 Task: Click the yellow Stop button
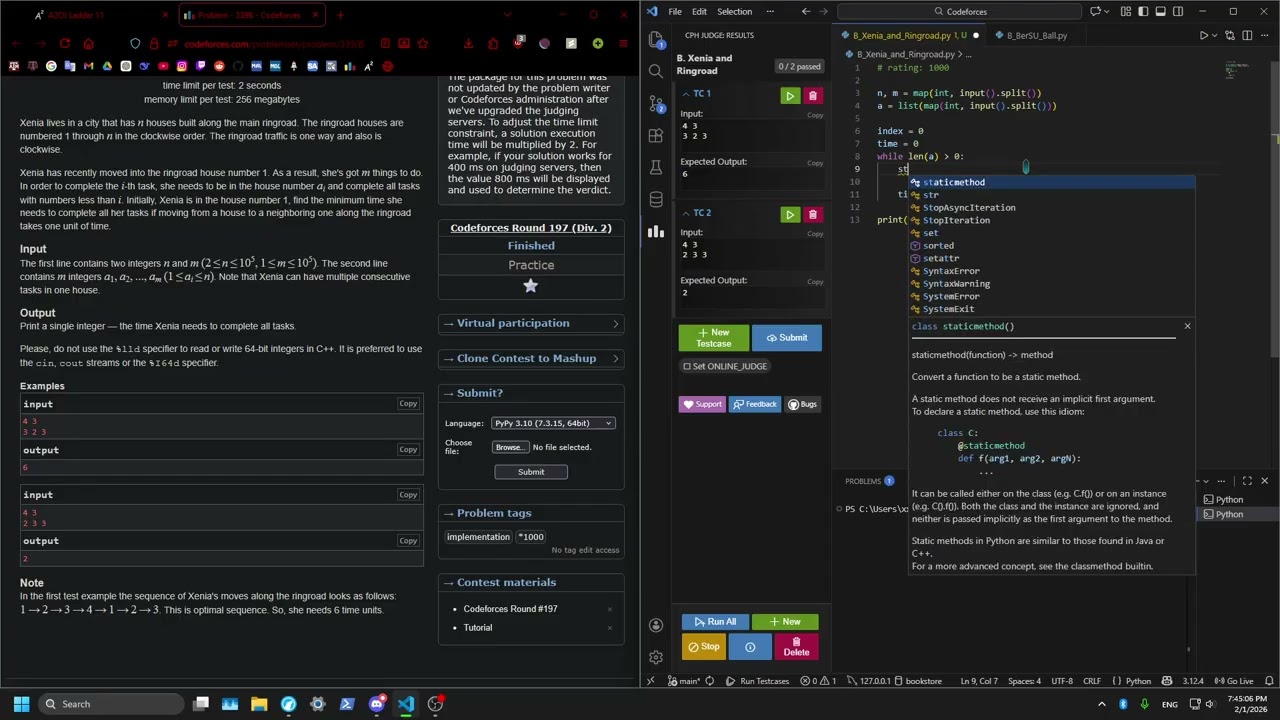point(703,647)
